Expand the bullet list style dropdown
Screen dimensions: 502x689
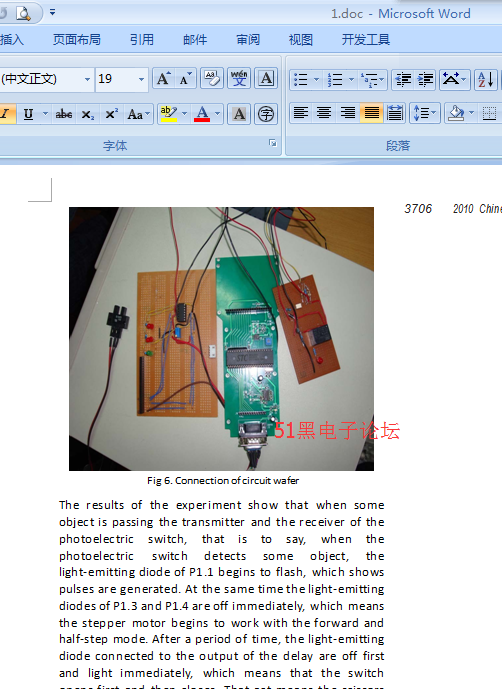pyautogui.click(x=316, y=80)
